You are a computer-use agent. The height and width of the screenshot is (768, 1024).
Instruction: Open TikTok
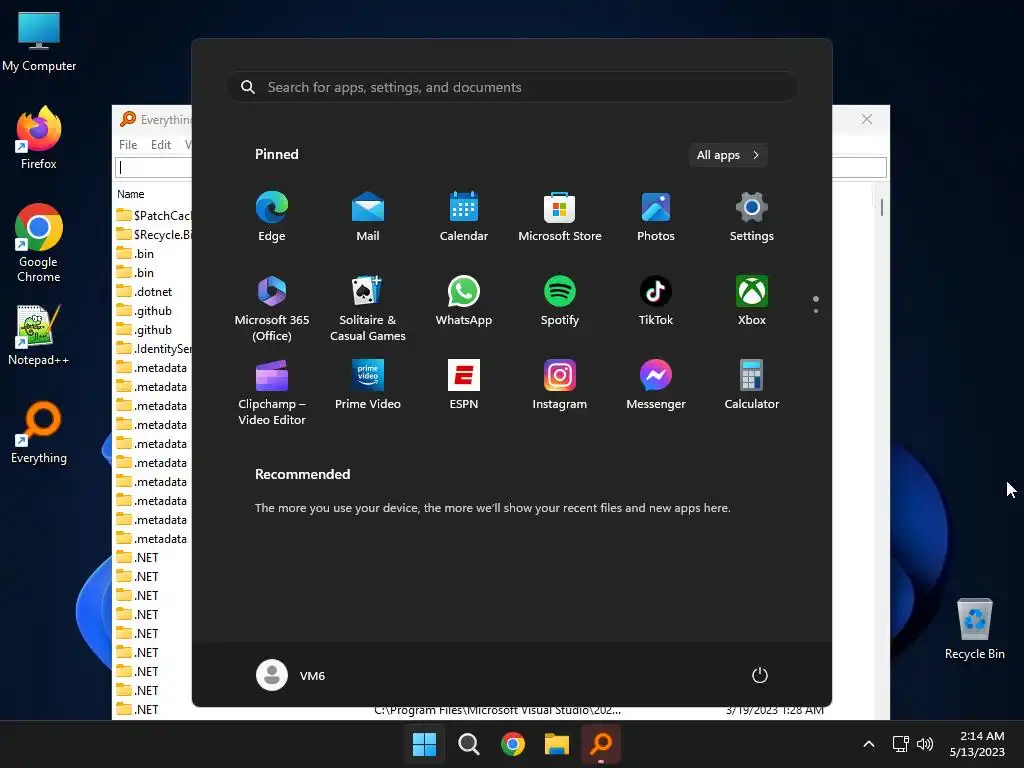[x=656, y=301]
